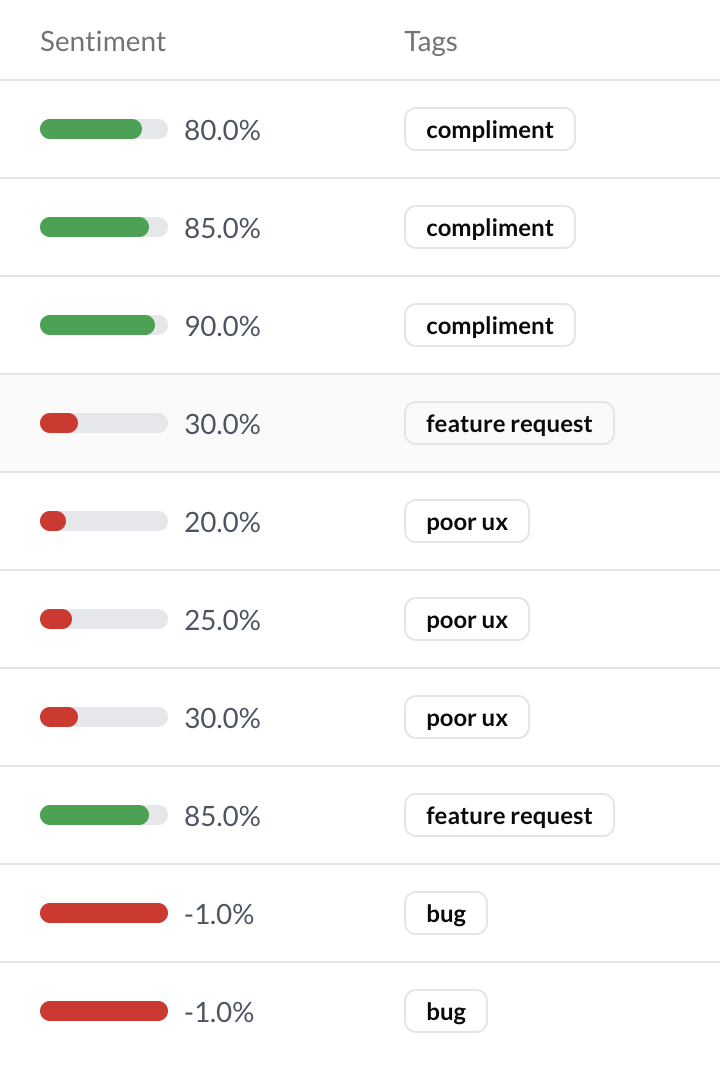The width and height of the screenshot is (720, 1080).
Task: Click the 30.0% sentiment bar in the poor ux row
Action: [x=103, y=717]
